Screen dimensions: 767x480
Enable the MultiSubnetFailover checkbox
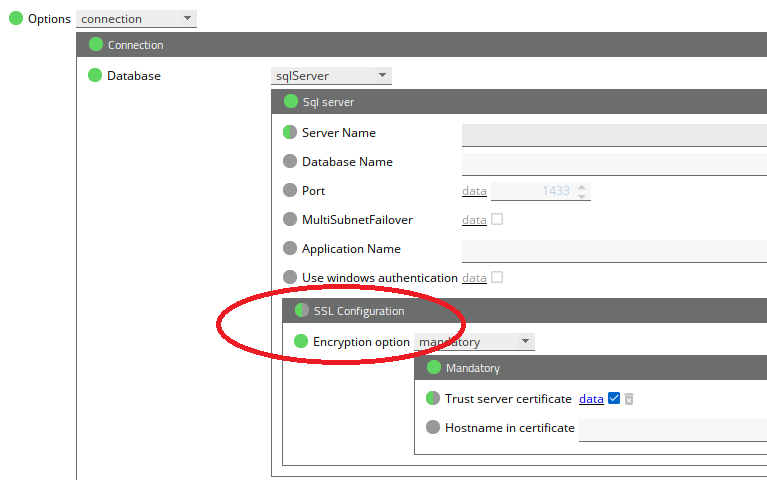point(497,219)
